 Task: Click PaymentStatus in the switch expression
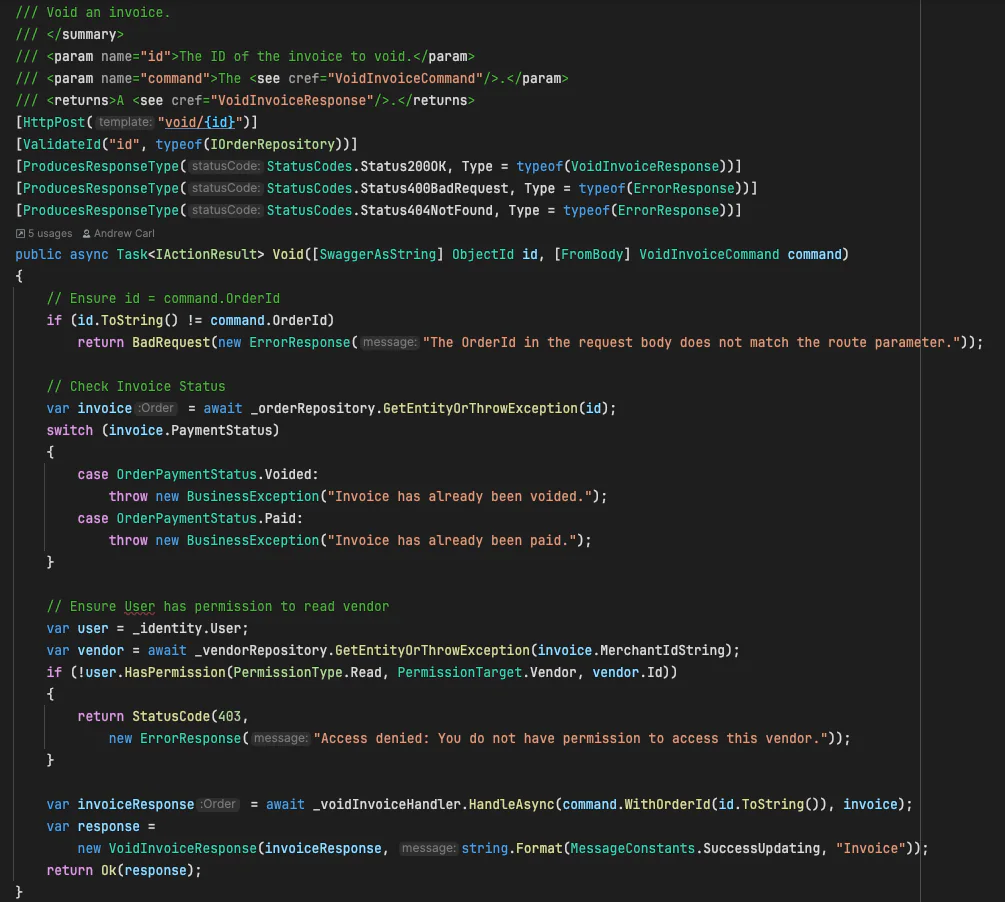pyautogui.click(x=222, y=430)
